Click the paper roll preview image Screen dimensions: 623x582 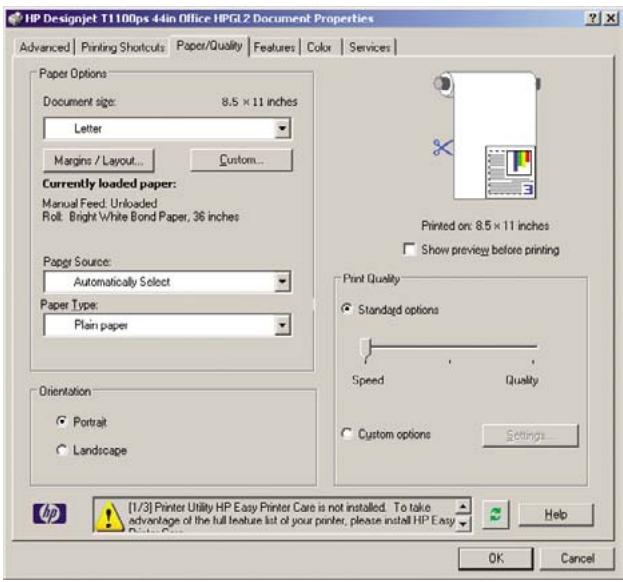click(489, 135)
